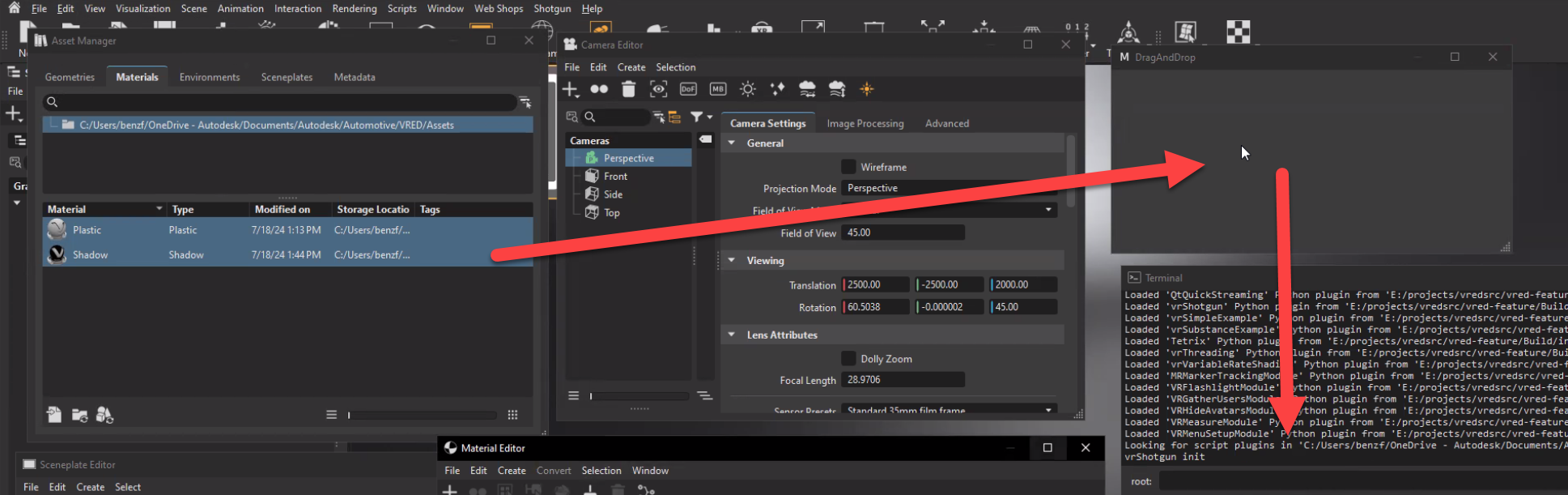Viewport: 1568px width, 495px height.
Task: Collapse the Lens Attributes section
Action: click(x=732, y=335)
